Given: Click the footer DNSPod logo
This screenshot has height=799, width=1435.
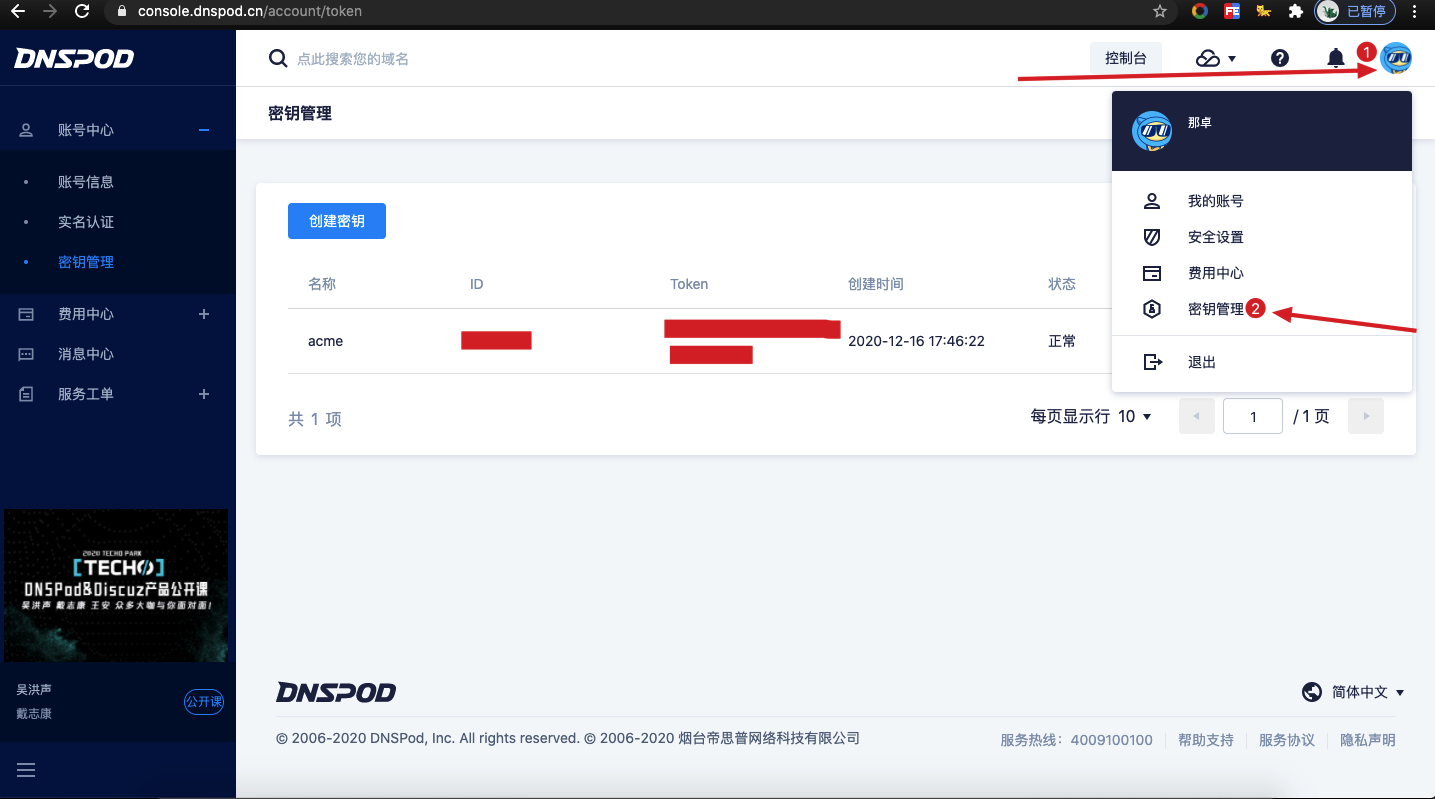Looking at the screenshot, I should [336, 692].
